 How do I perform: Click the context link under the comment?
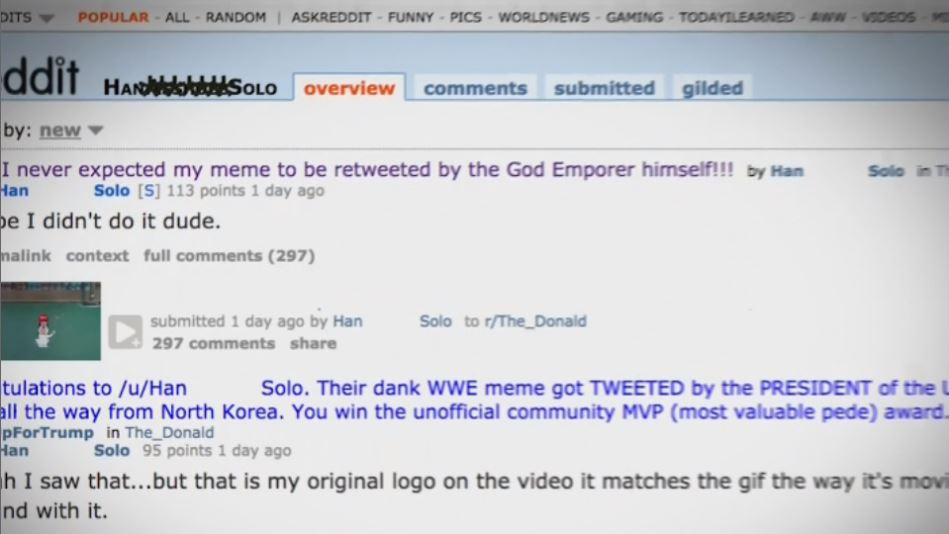click(x=97, y=256)
